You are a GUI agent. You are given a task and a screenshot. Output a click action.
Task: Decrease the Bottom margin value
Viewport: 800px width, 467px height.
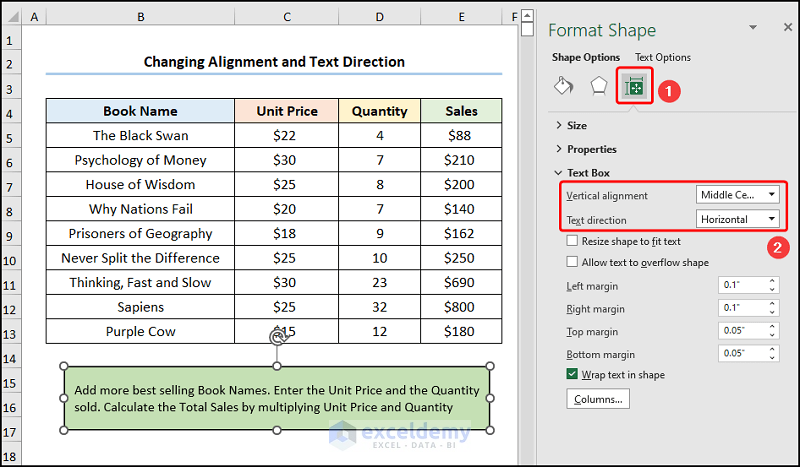click(x=772, y=358)
